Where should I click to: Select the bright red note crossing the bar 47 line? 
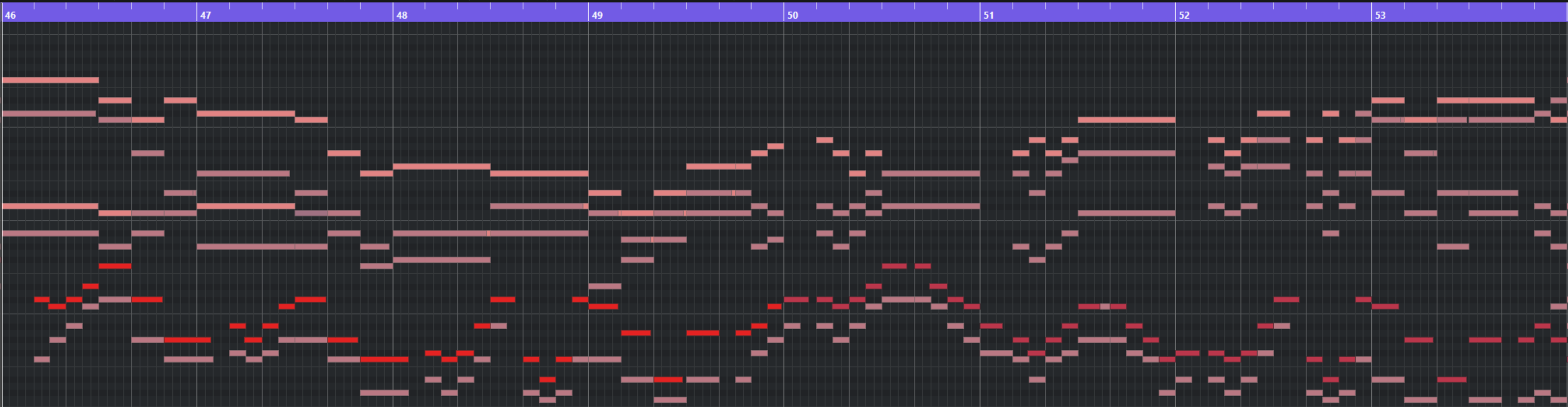tap(187, 340)
